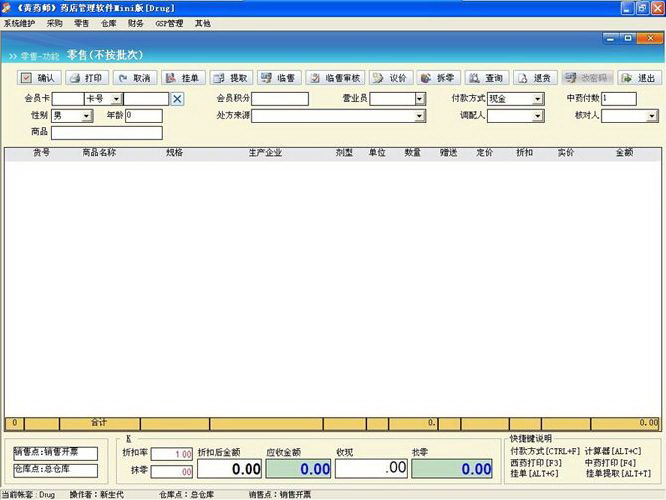This screenshot has height=500, width=666.
Task: Open the 系统维护 menu
Action: 19,24
